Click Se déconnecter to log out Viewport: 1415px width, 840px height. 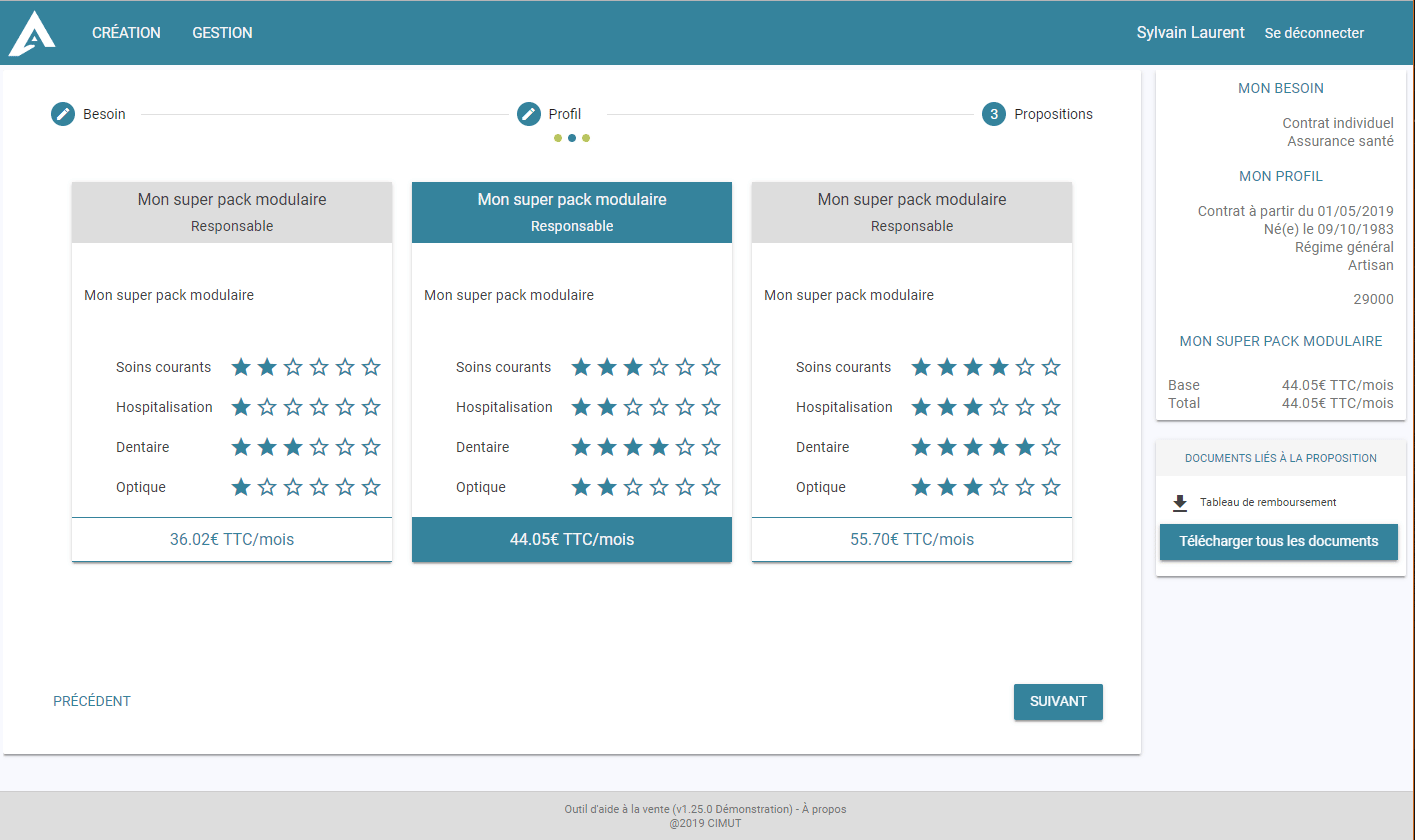point(1314,32)
